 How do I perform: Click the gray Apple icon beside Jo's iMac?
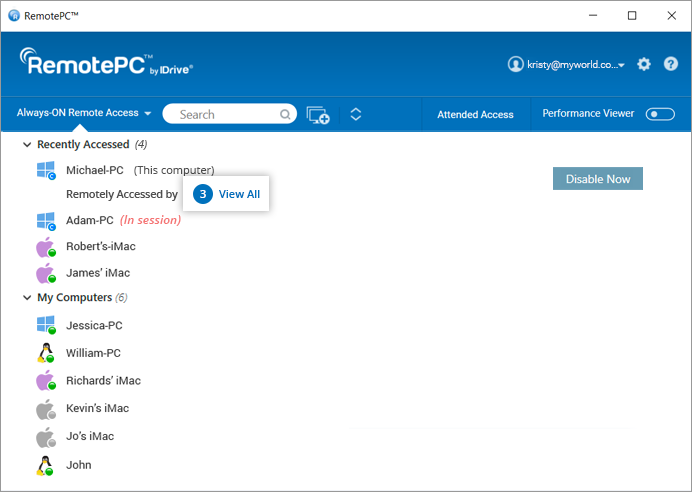46,437
